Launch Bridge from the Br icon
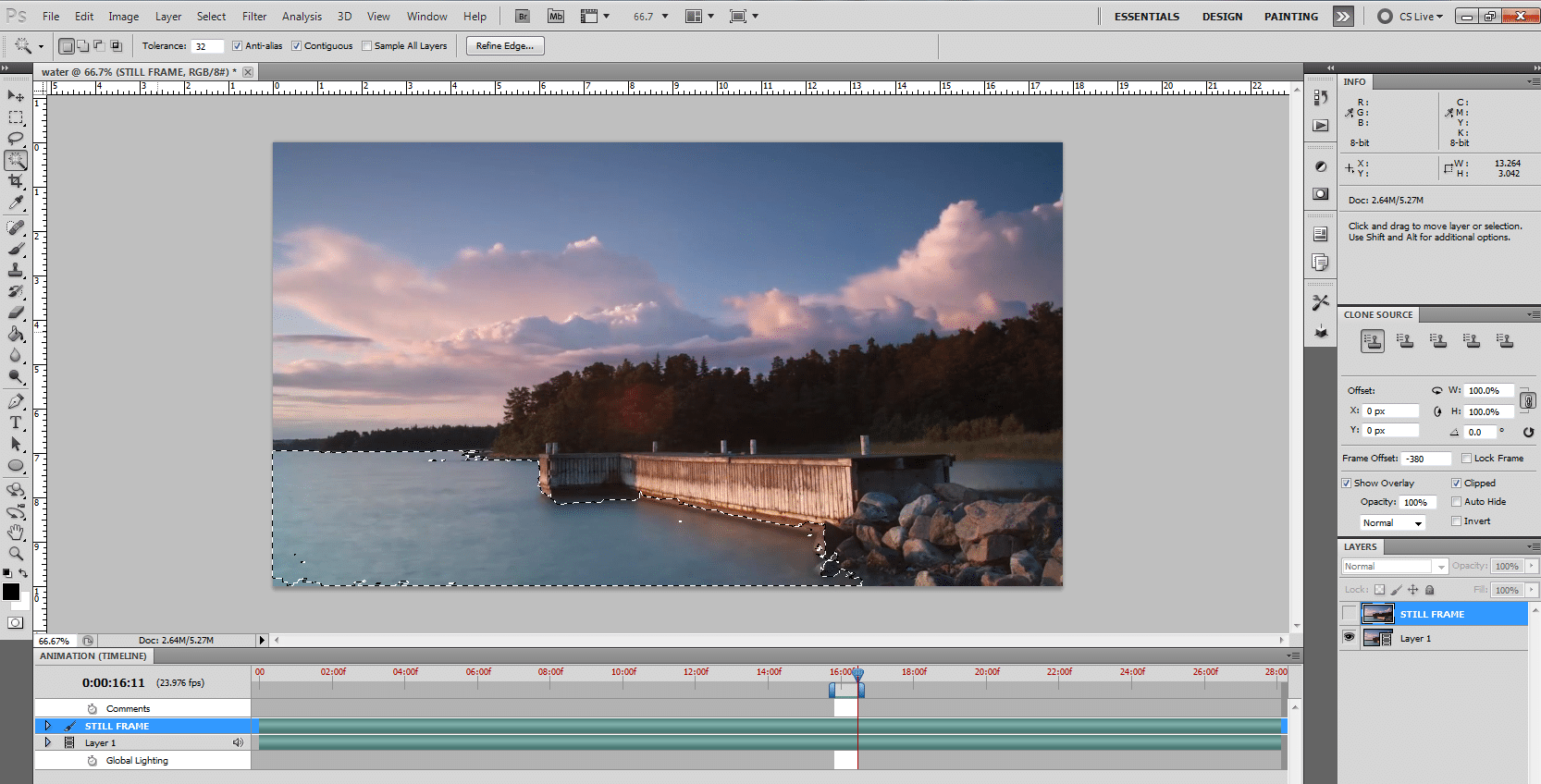 523,17
